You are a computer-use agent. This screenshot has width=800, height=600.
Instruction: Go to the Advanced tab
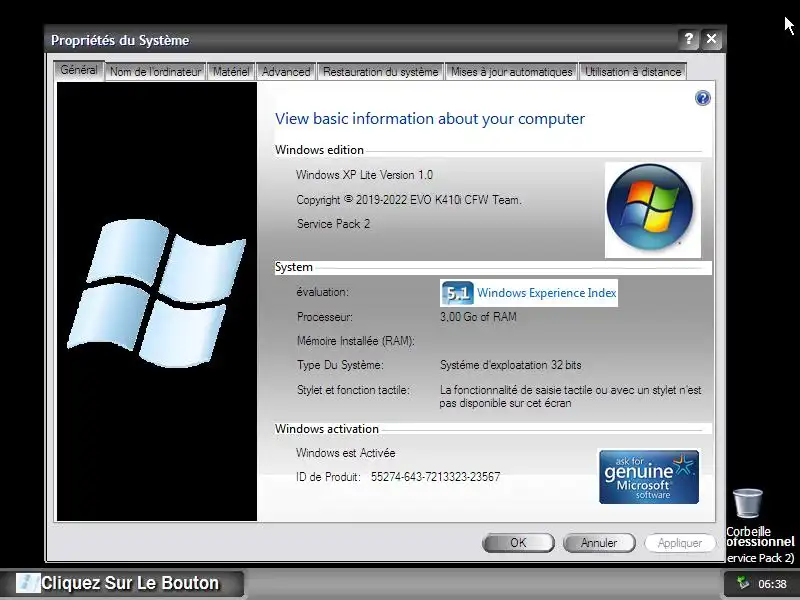click(286, 72)
